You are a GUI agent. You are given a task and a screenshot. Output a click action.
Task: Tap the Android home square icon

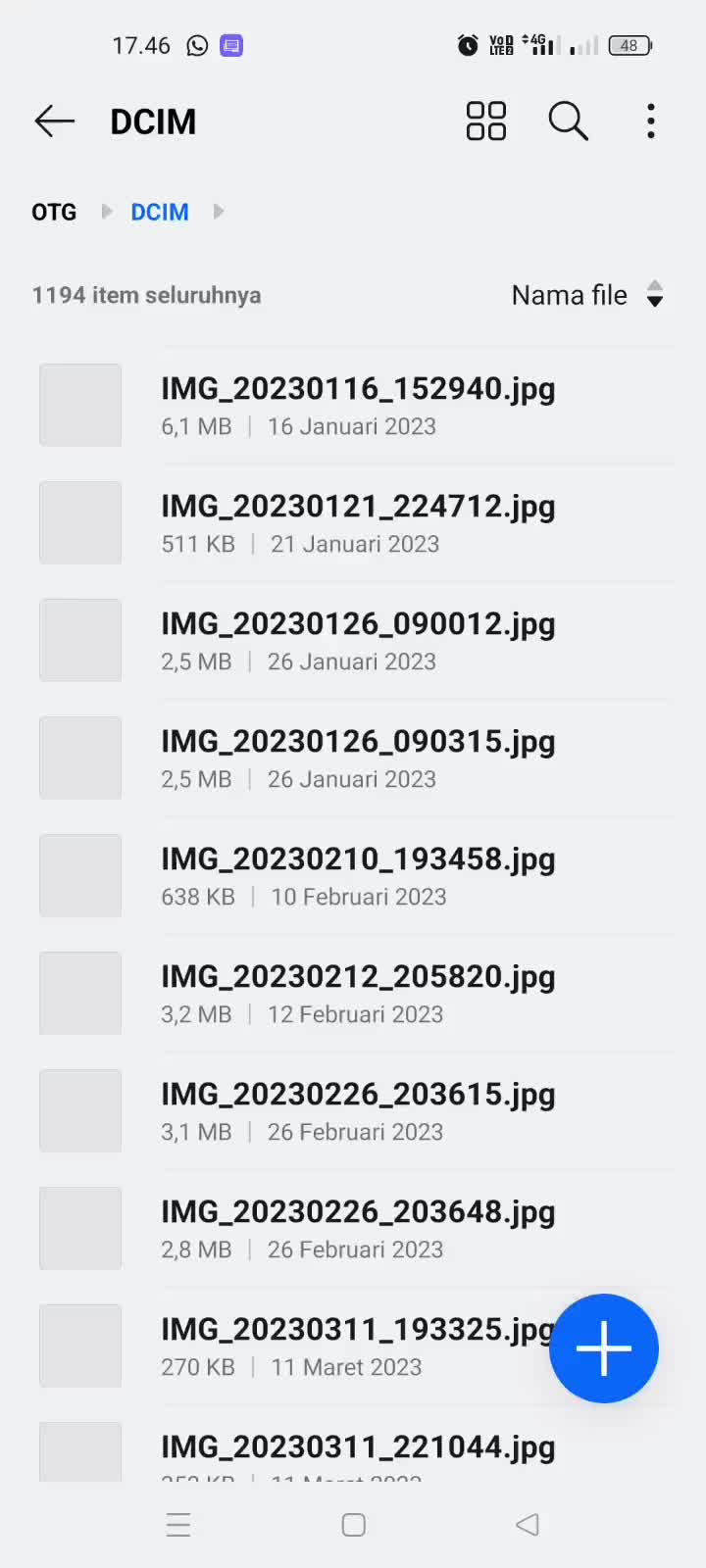[x=354, y=1525]
